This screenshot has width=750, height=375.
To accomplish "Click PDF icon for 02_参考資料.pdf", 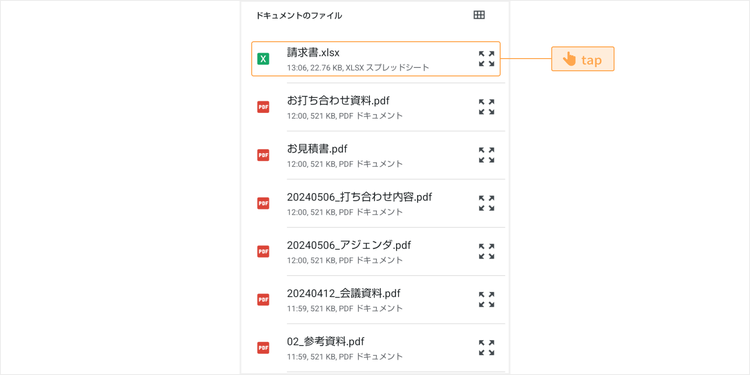I will [263, 348].
